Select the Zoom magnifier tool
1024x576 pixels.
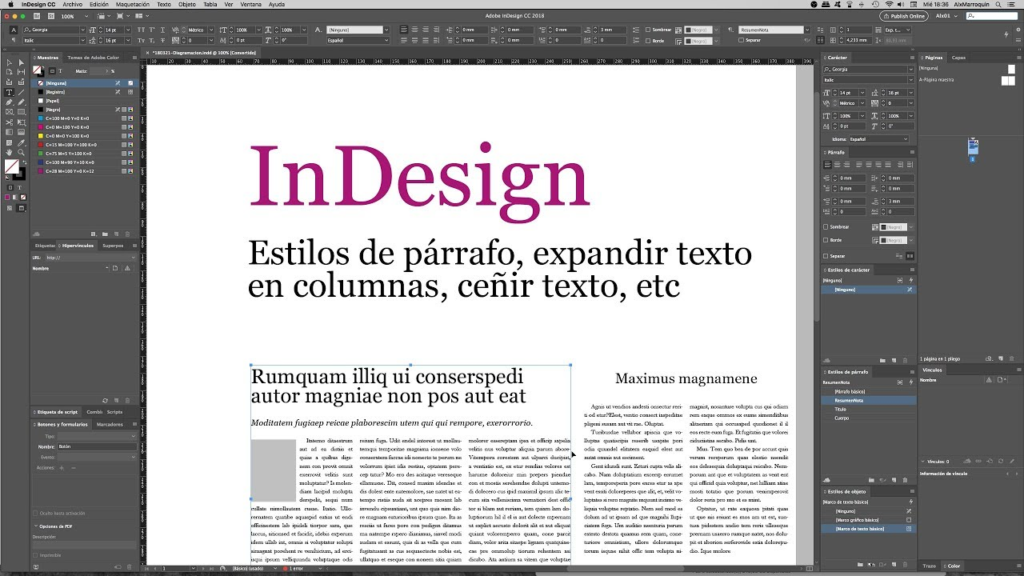click(x=20, y=151)
